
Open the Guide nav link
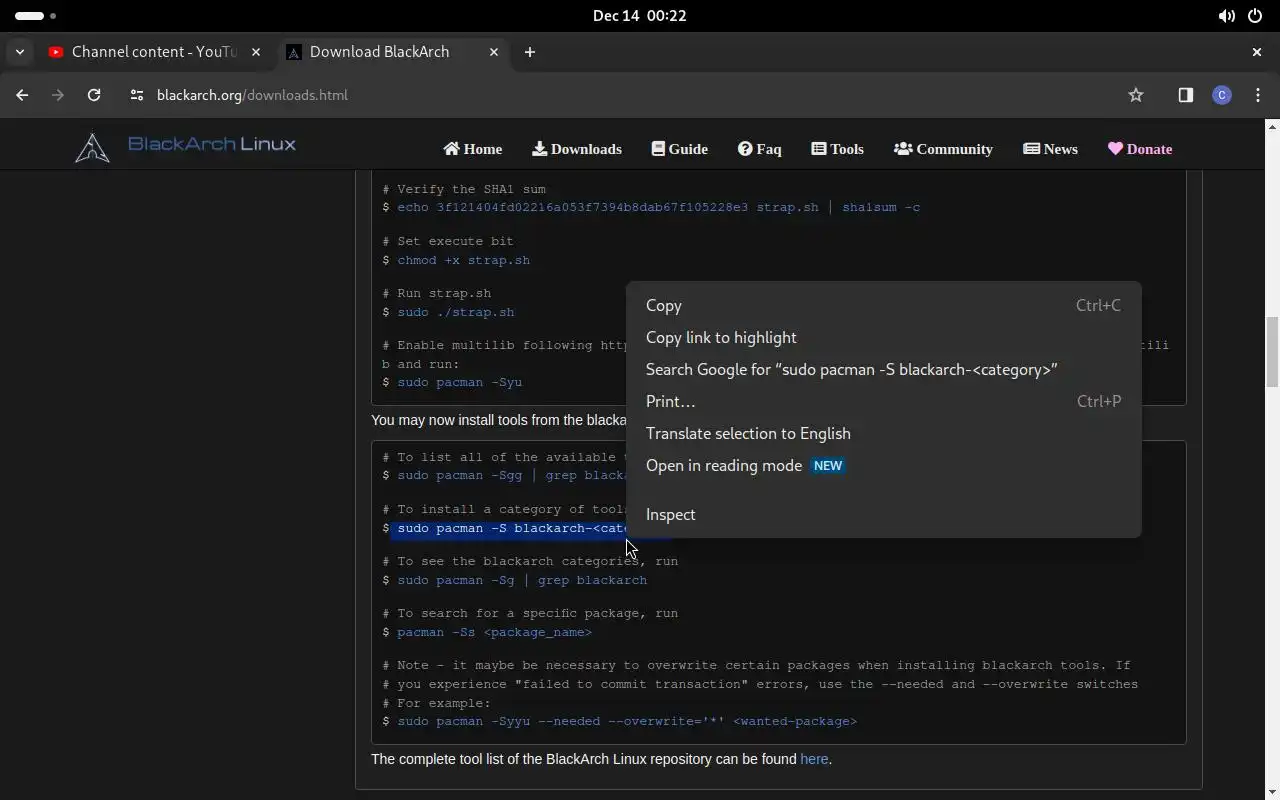[680, 149]
